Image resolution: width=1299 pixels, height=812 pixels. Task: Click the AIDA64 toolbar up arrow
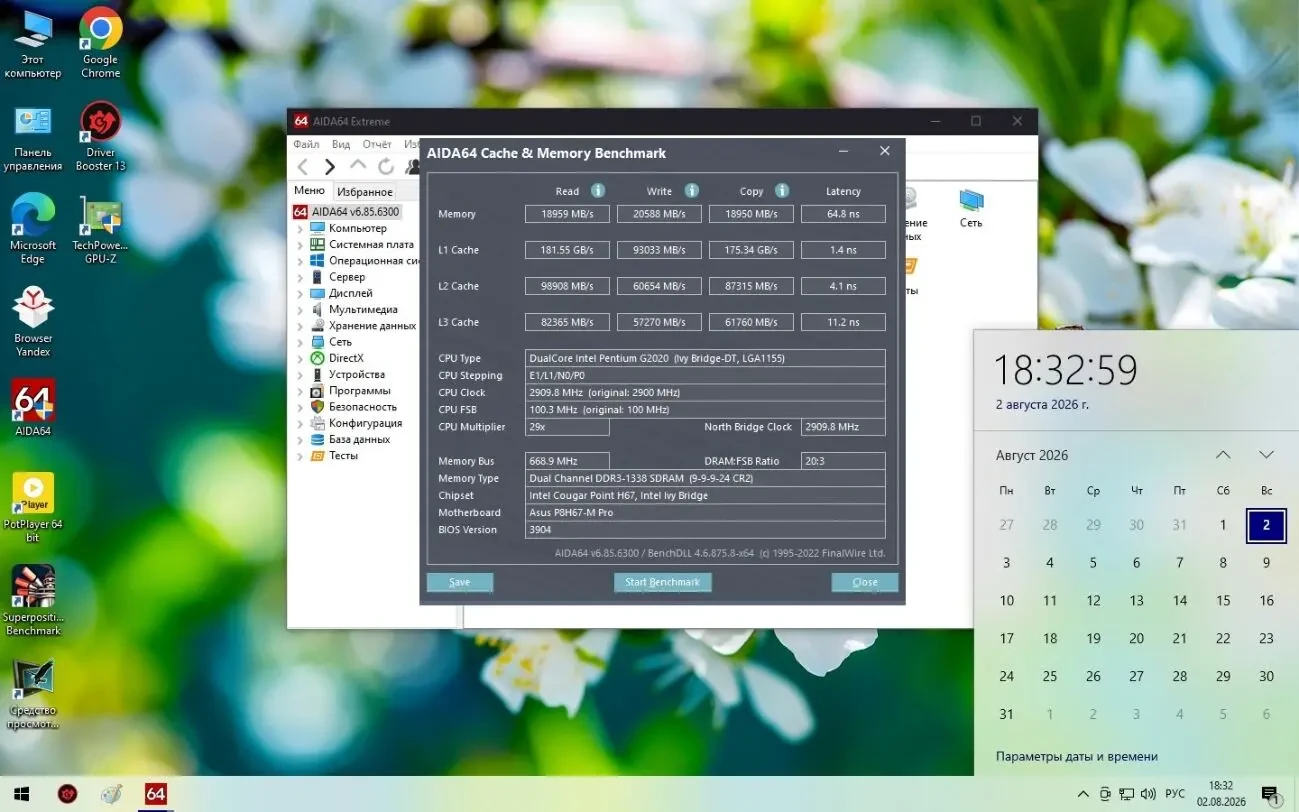click(x=358, y=166)
